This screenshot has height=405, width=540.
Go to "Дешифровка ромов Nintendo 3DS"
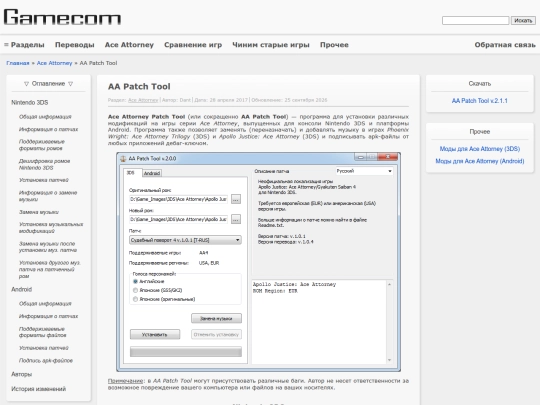click(x=44, y=164)
